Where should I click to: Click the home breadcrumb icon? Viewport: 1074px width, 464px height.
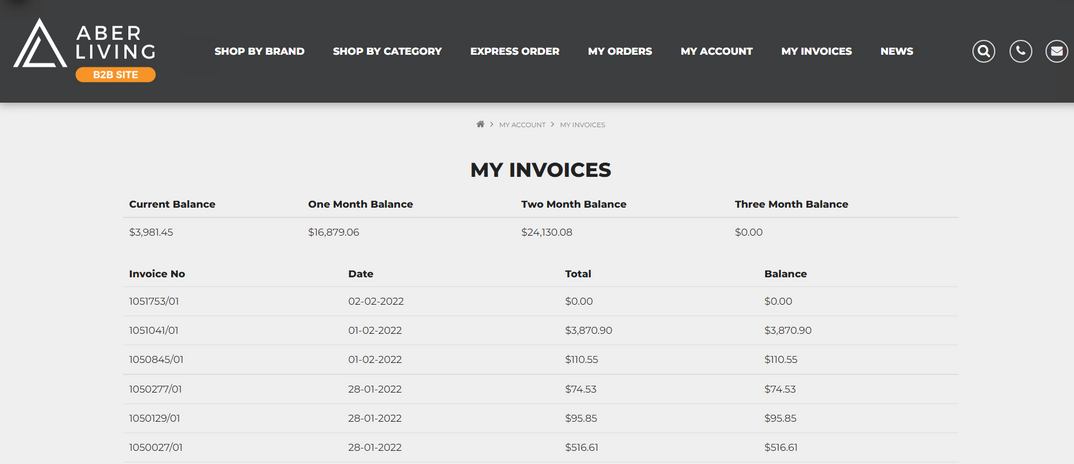[x=480, y=124]
